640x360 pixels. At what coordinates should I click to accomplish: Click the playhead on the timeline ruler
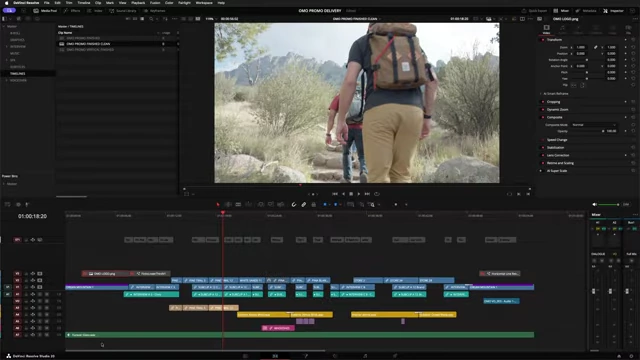[223, 213]
